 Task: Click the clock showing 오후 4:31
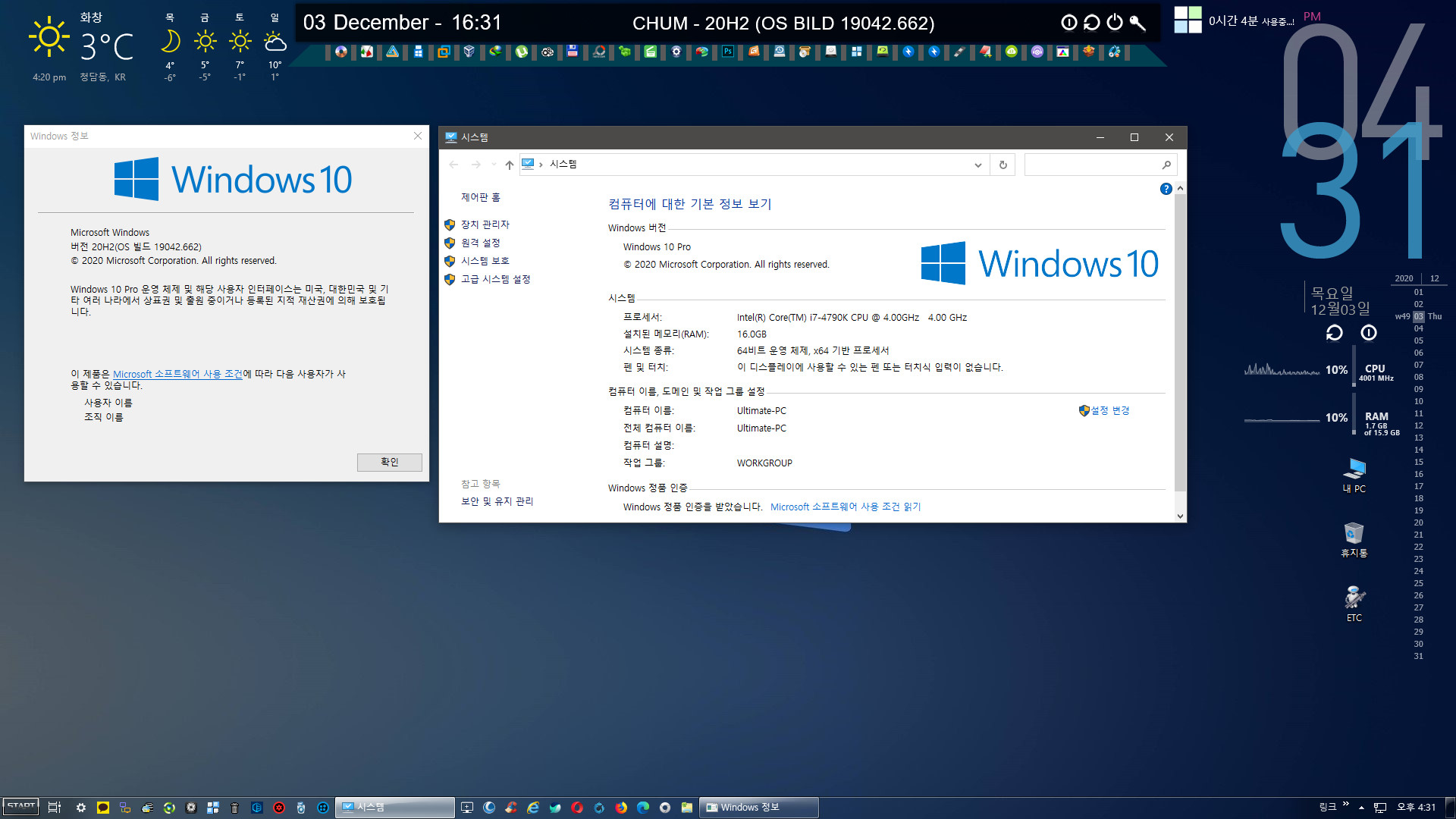point(1416,808)
